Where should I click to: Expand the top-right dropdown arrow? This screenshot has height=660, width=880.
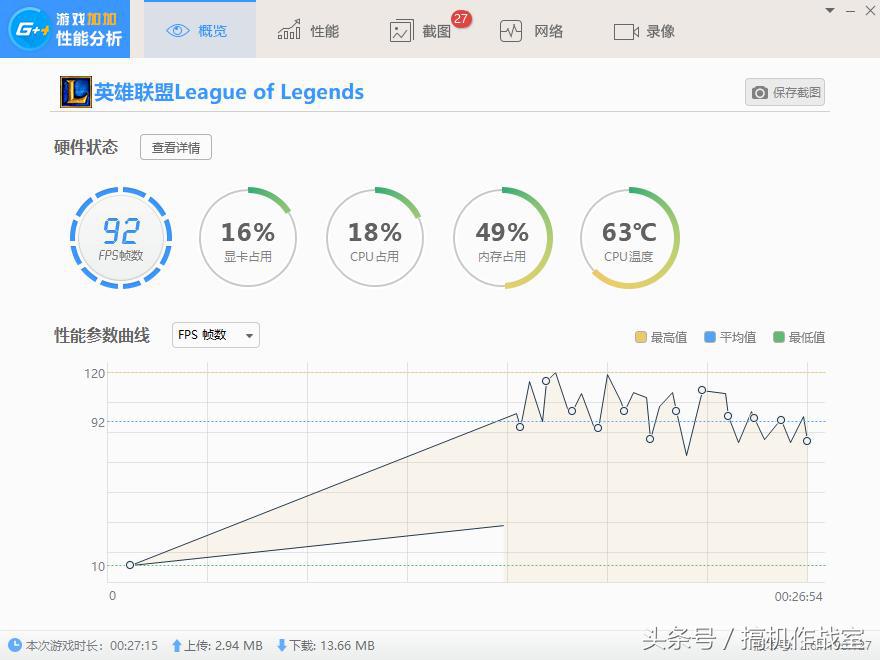830,10
